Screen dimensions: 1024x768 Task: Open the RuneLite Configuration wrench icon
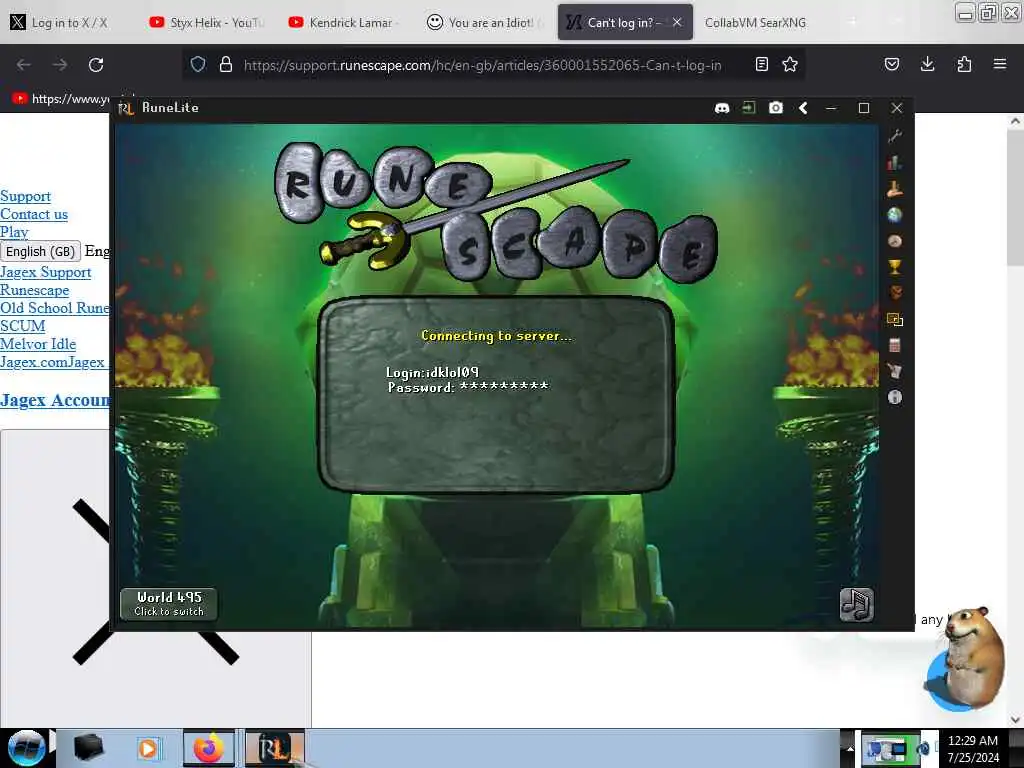(x=895, y=136)
